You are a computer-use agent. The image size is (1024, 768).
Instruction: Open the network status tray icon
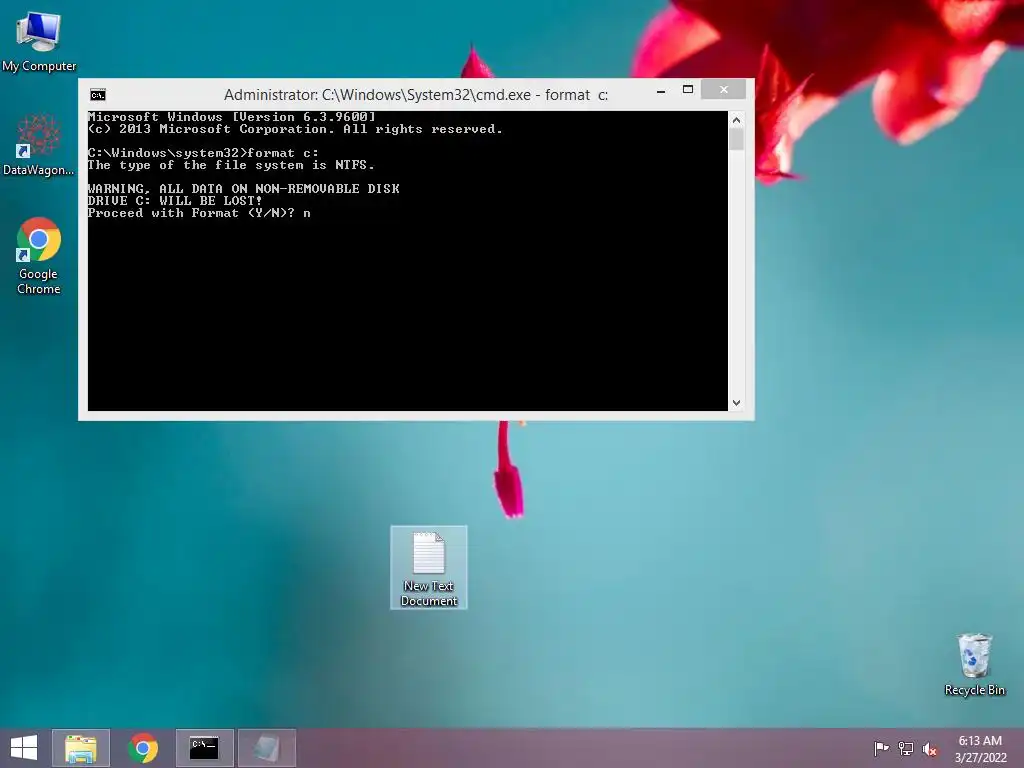pos(906,748)
